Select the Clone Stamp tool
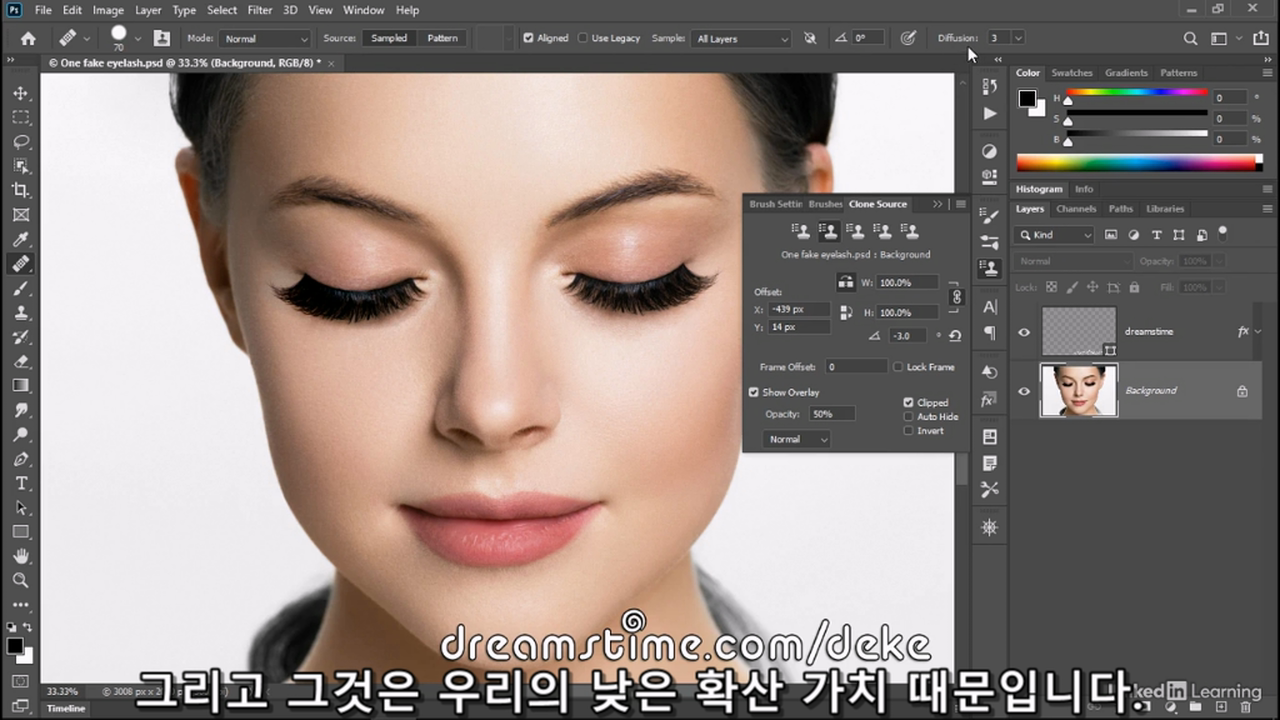 [x=21, y=312]
